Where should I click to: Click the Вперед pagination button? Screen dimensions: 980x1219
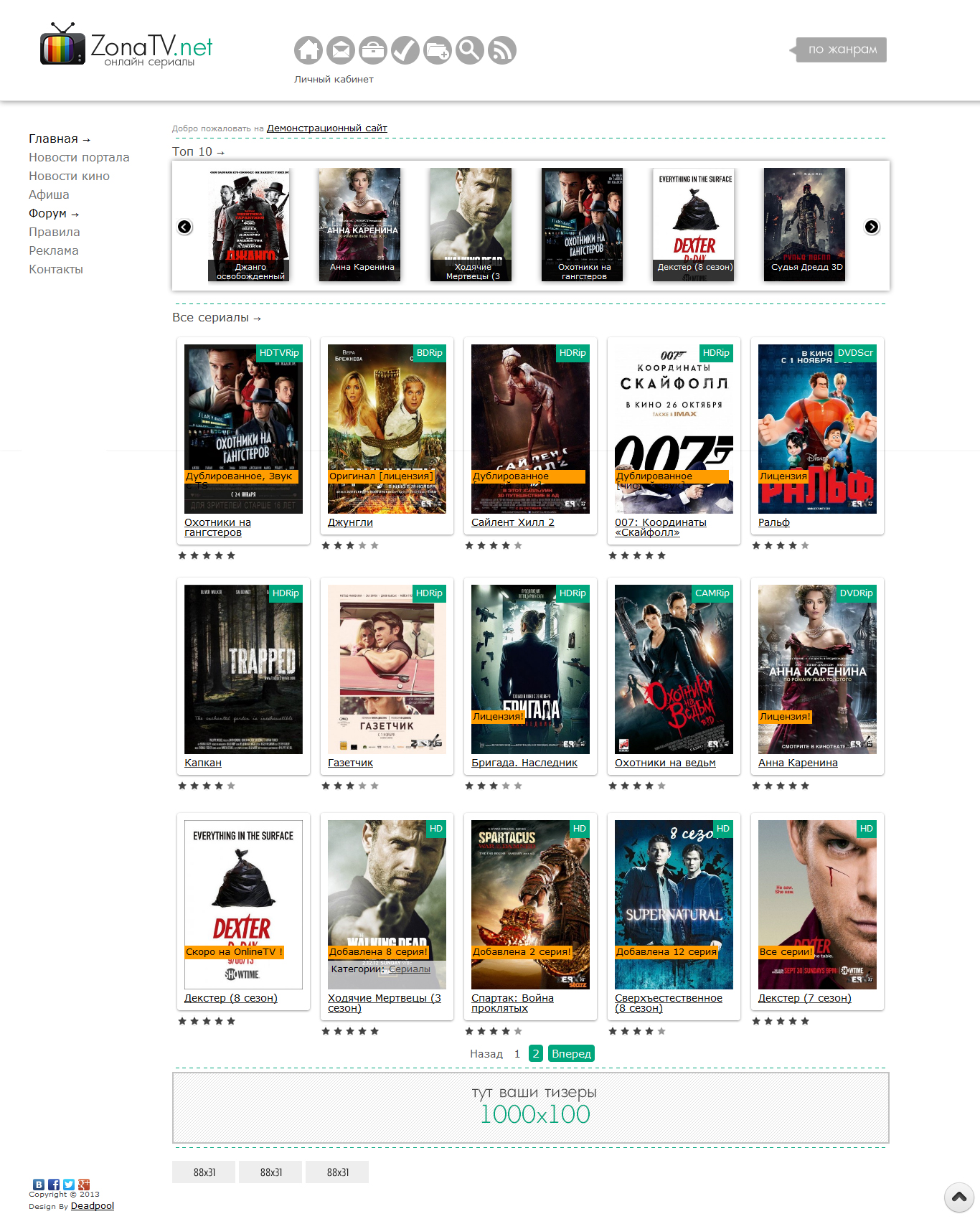[571, 1053]
